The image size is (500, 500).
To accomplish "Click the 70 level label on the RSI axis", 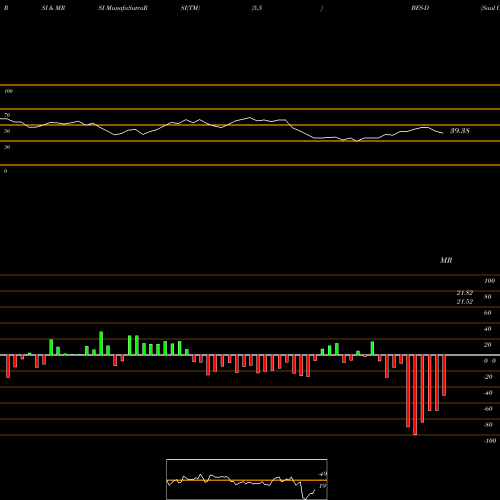I will (7, 115).
